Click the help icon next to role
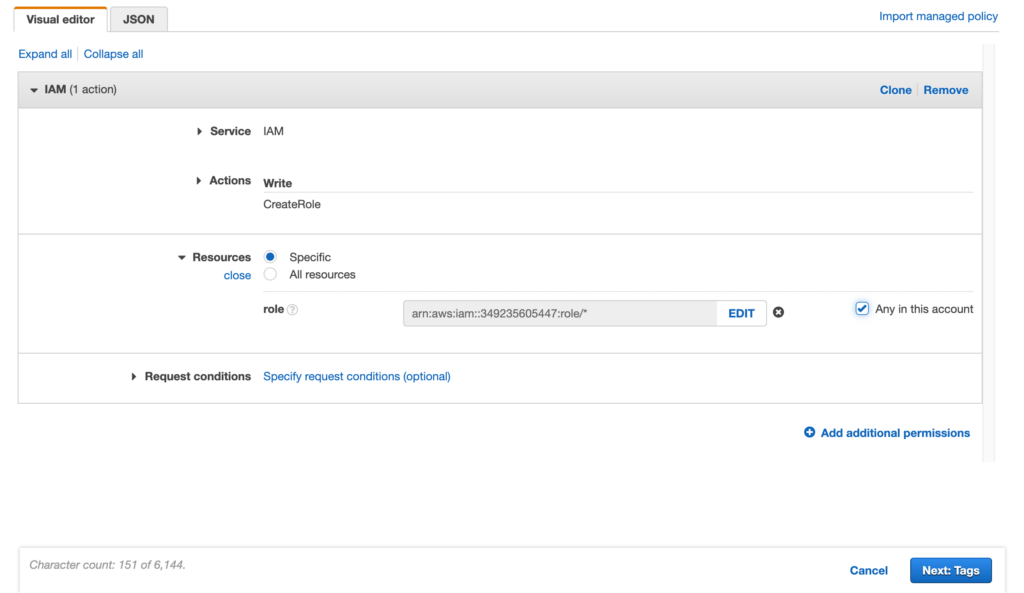 293,310
